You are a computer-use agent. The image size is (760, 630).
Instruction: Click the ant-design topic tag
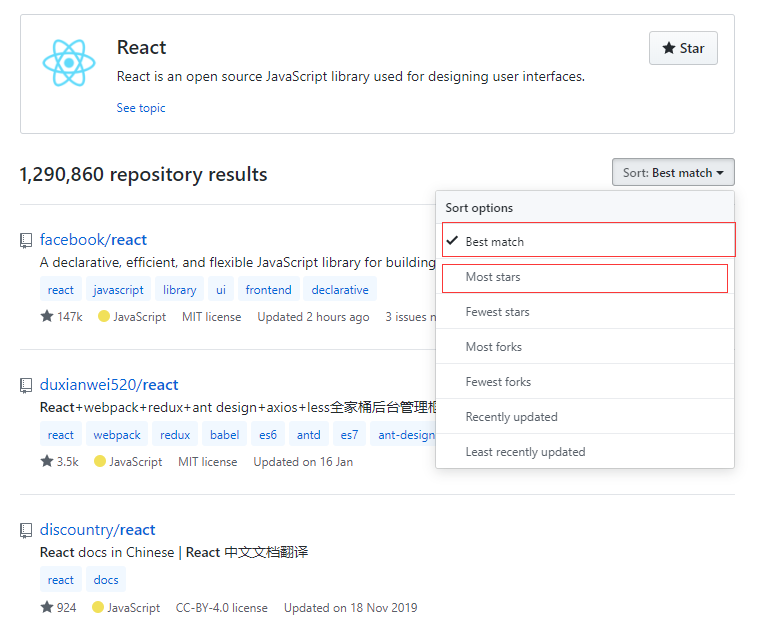click(x=404, y=434)
